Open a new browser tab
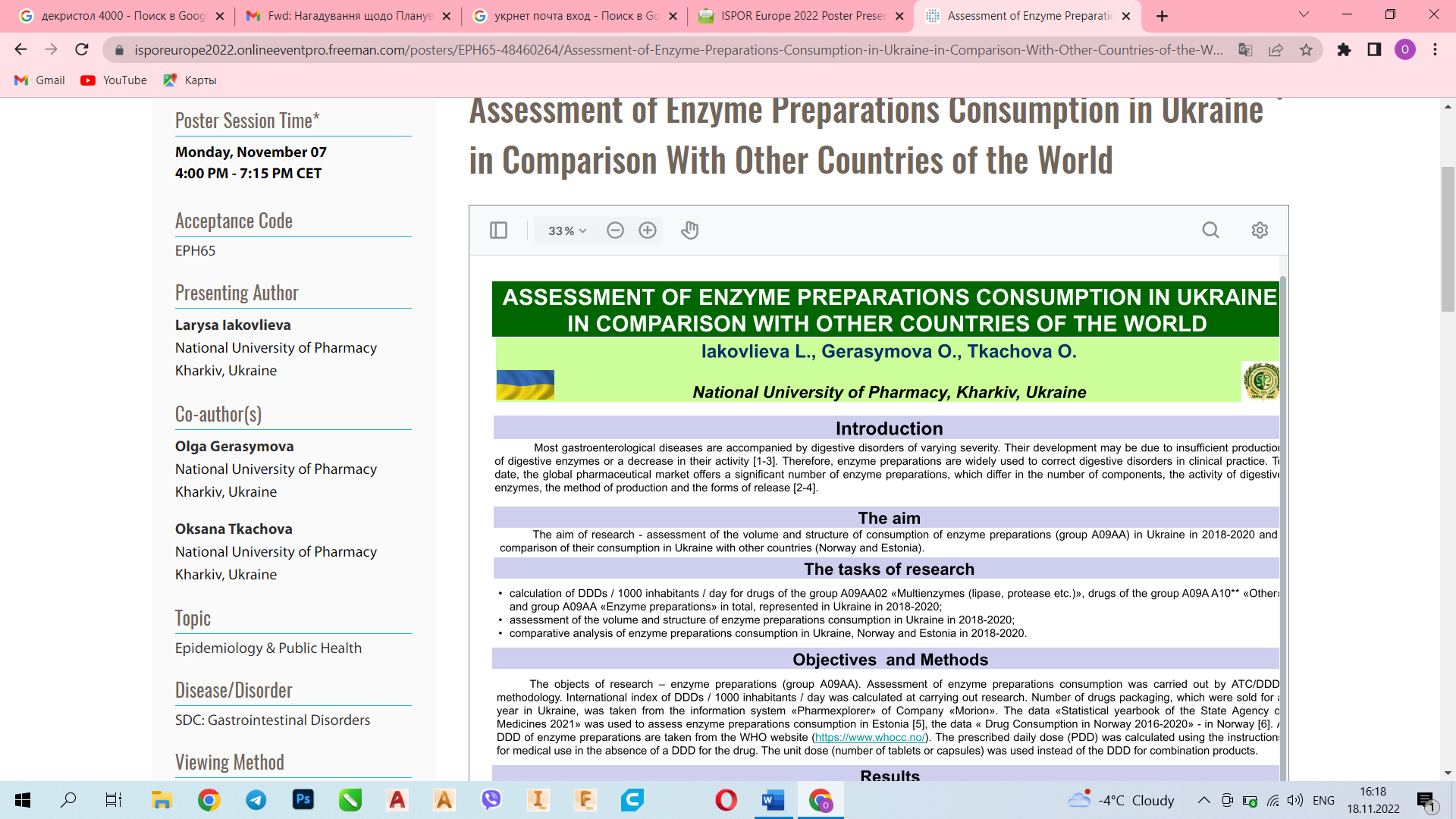This screenshot has width=1456, height=819. click(x=1163, y=16)
